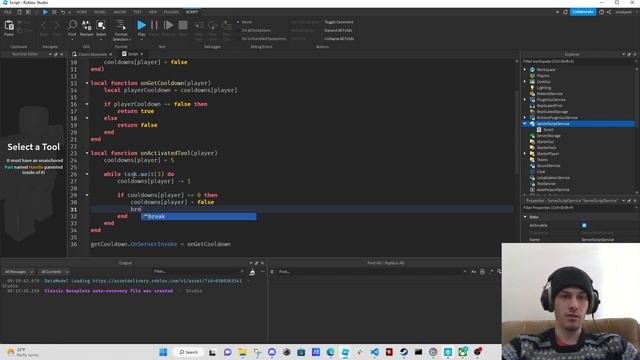Click the Output Filter input field

tap(198, 271)
